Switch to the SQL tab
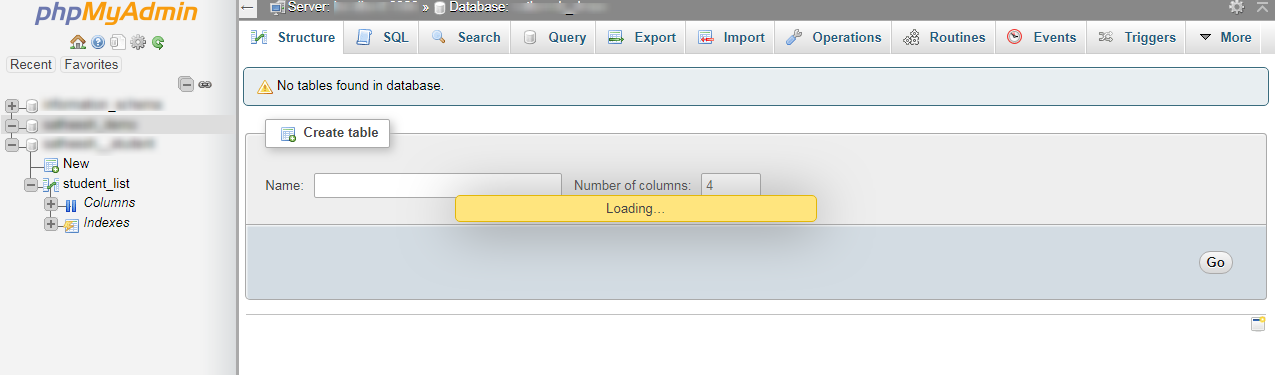 point(382,37)
